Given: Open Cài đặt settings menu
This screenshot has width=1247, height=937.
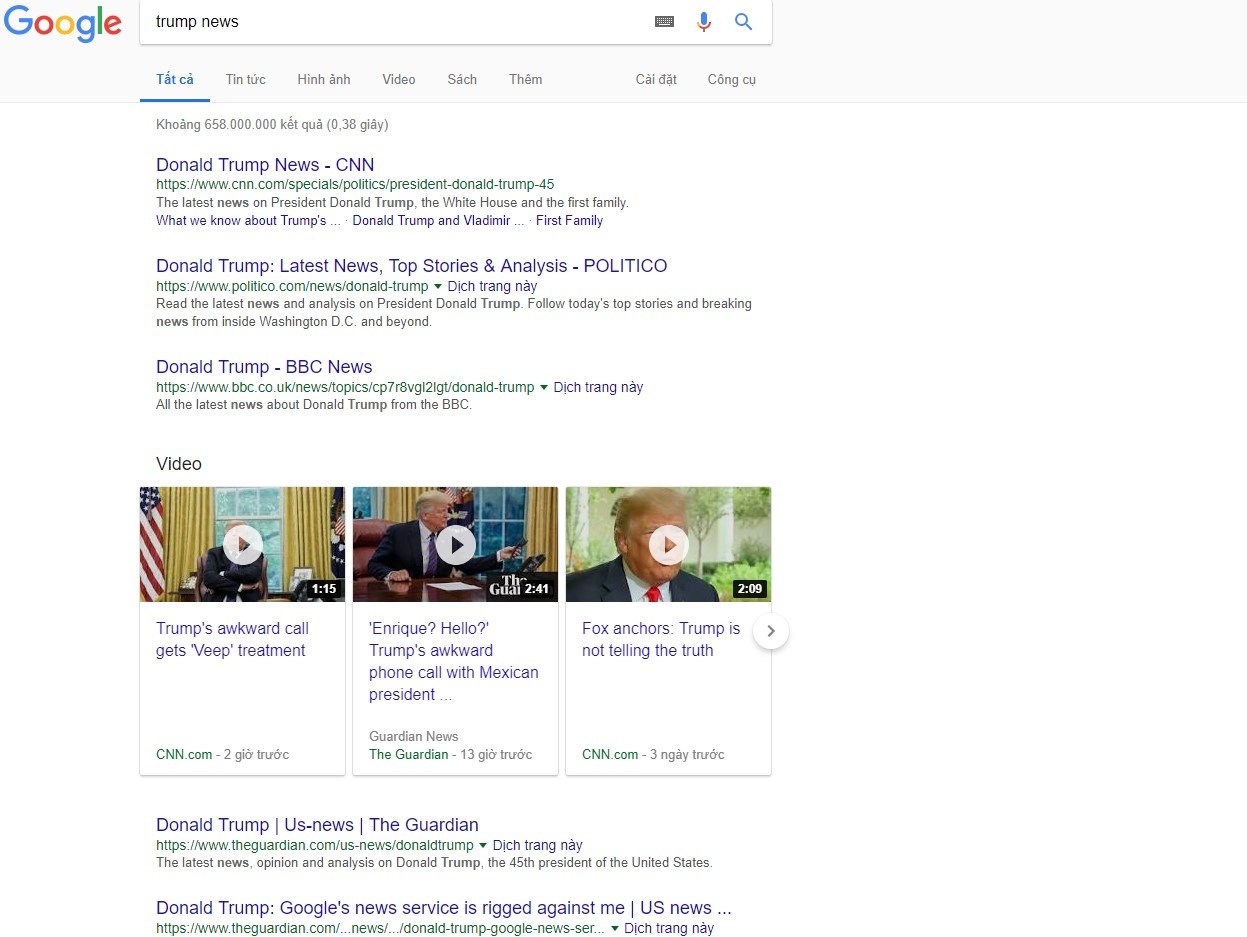Looking at the screenshot, I should (656, 79).
